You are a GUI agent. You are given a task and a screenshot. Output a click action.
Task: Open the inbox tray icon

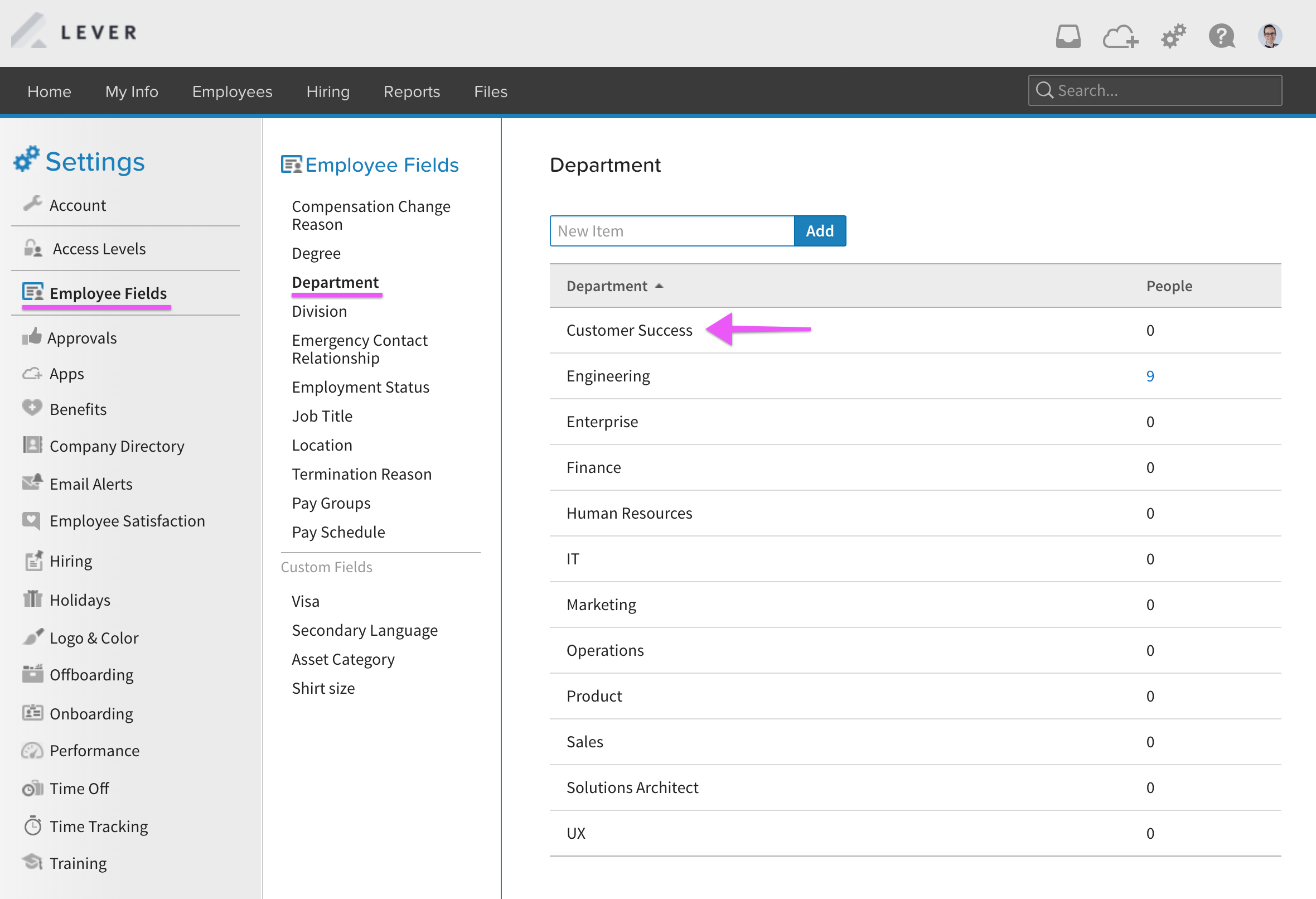[1068, 37]
